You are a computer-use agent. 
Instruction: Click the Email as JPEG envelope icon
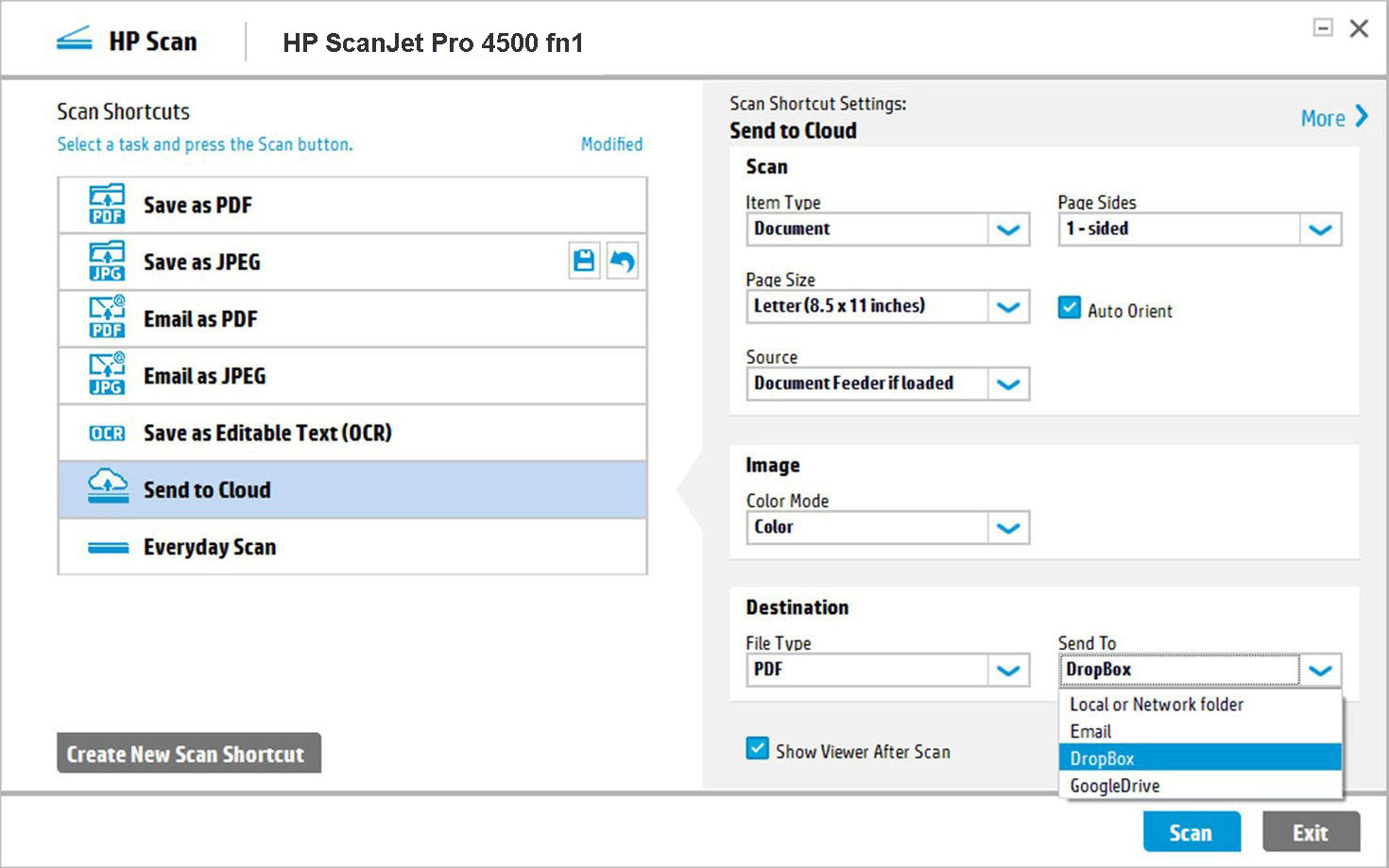107,375
